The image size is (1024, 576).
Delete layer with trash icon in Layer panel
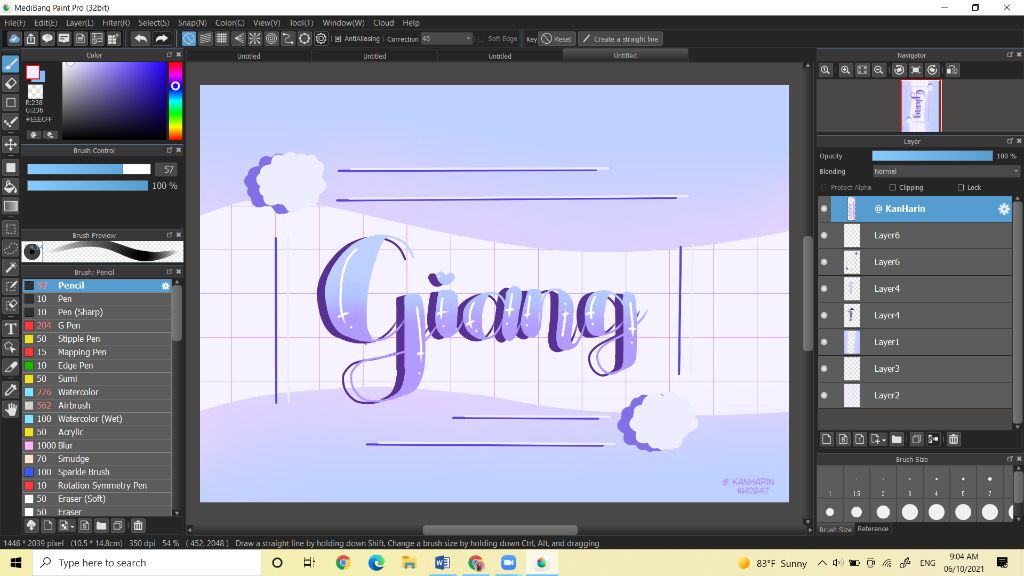[x=953, y=440]
